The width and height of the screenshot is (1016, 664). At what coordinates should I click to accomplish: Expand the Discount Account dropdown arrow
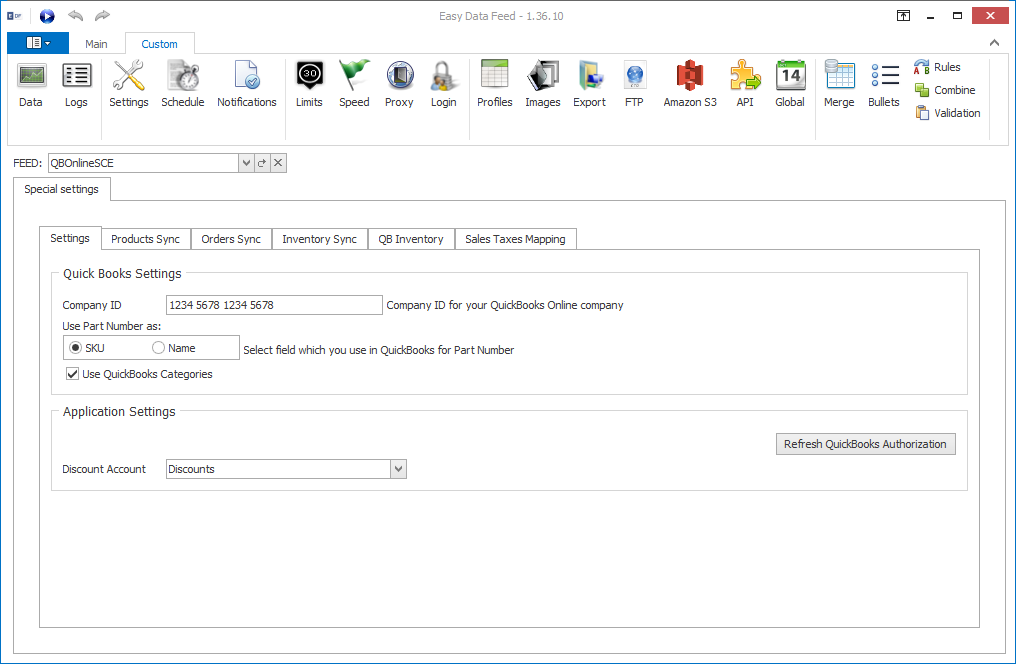click(398, 469)
